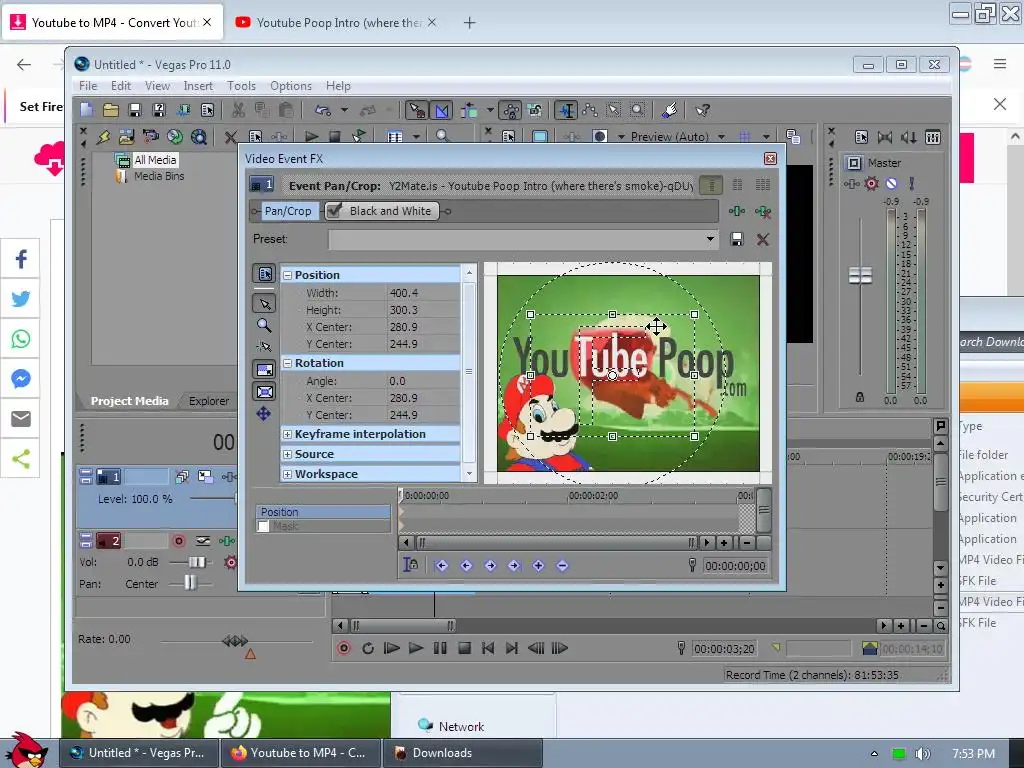Click the Record button in transport bar

pyautogui.click(x=344, y=648)
